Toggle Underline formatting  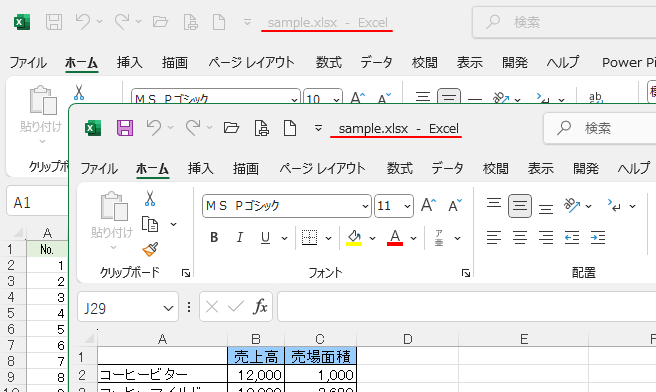click(265, 238)
